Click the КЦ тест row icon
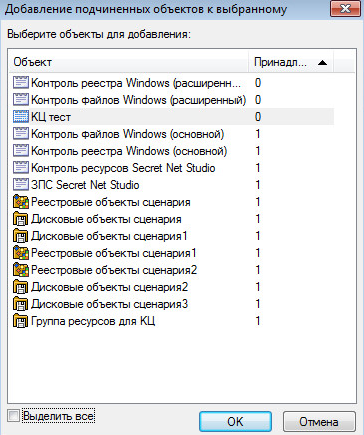The image size is (364, 435). click(21, 117)
